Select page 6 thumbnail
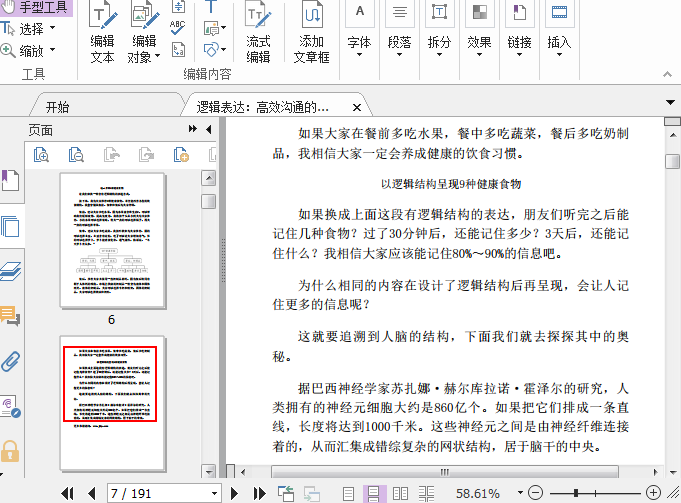This screenshot has height=503, width=681. (112, 240)
